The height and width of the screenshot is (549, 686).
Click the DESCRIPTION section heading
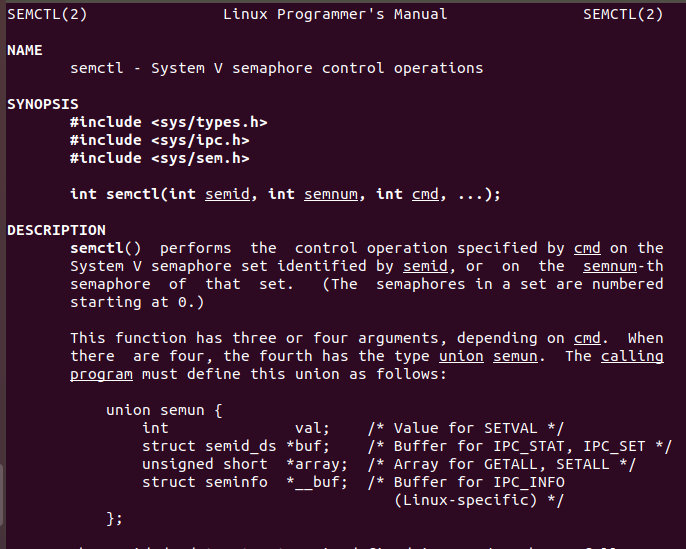pos(56,230)
